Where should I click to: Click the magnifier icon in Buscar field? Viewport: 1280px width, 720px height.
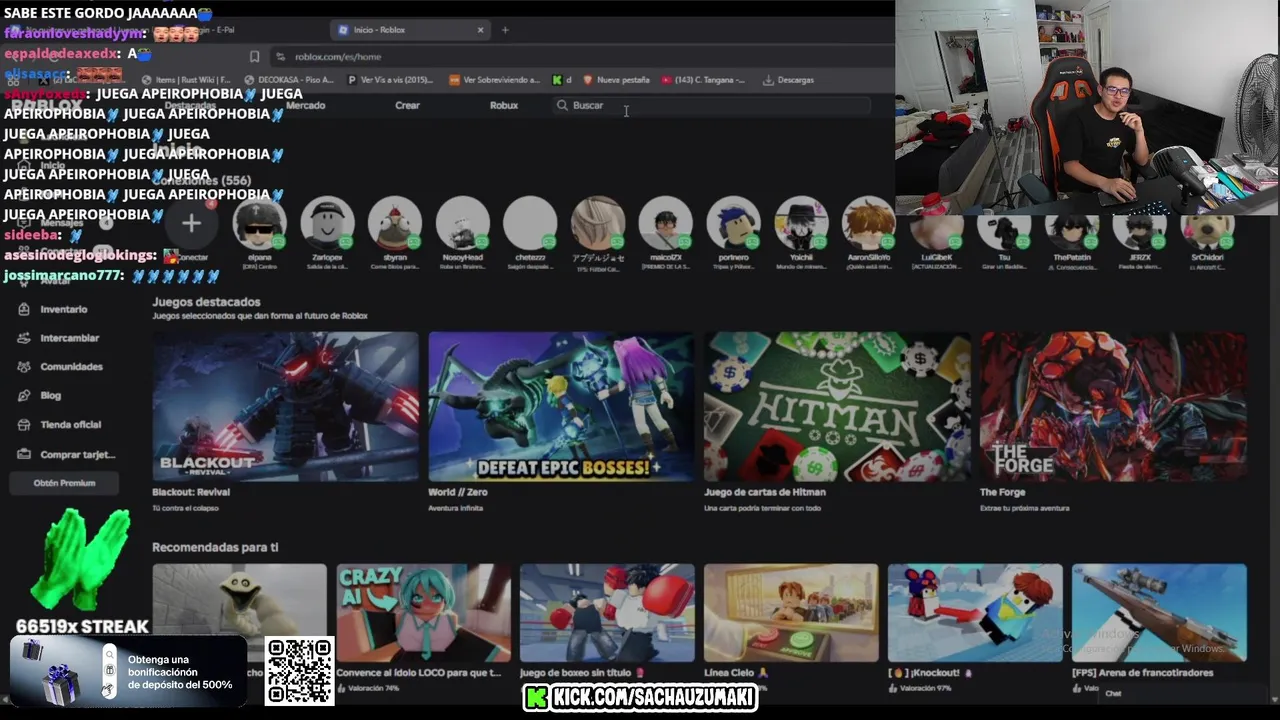[562, 105]
